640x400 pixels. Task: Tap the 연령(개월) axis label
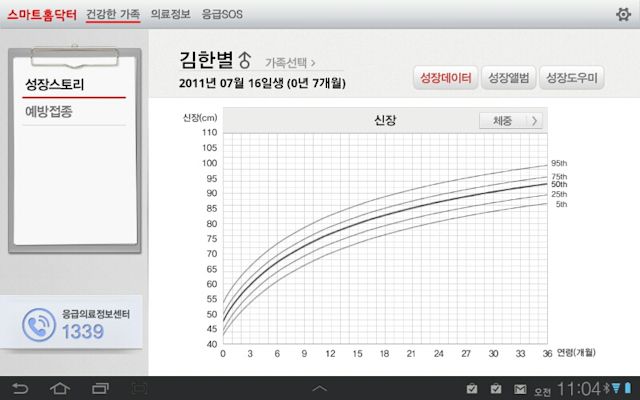[576, 353]
